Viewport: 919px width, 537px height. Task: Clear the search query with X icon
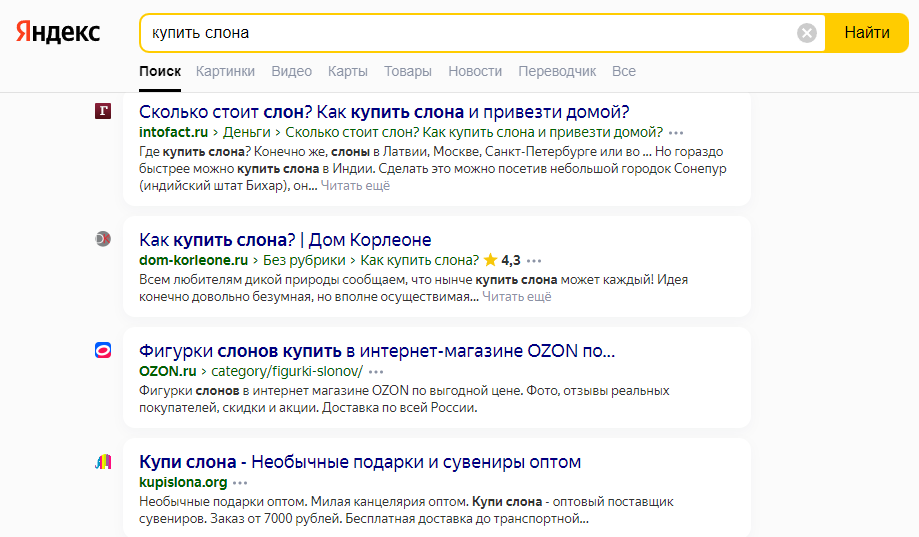pos(806,33)
